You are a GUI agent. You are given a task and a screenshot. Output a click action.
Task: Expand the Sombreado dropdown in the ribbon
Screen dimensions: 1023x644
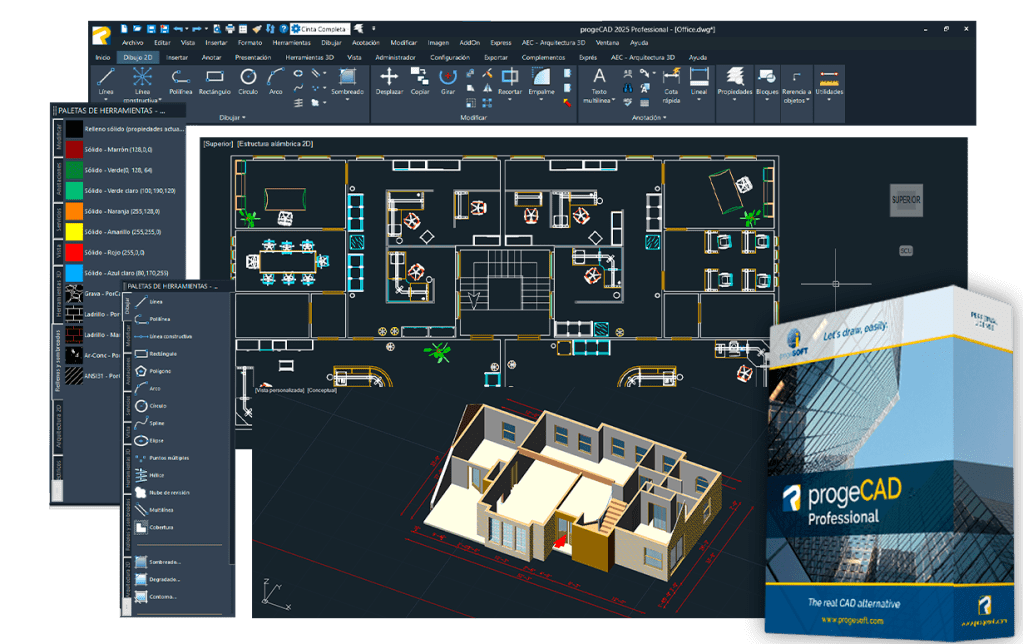[347, 97]
